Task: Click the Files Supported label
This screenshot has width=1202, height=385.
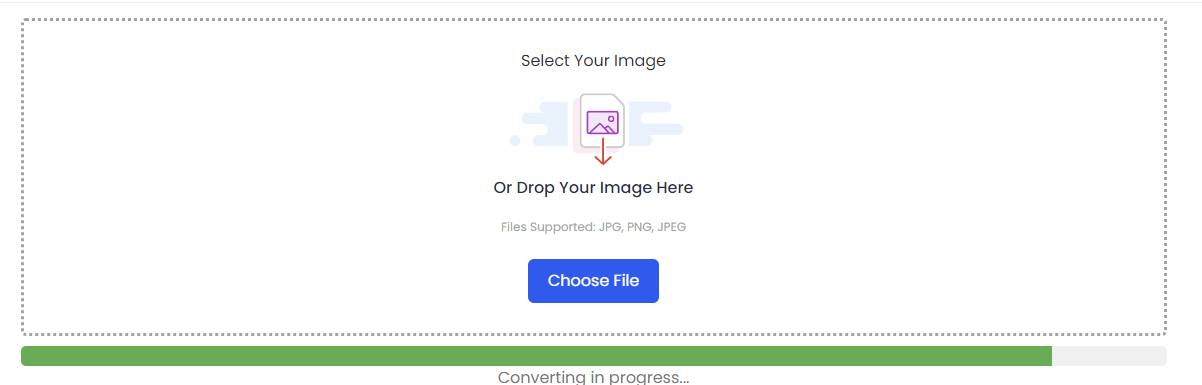Action: click(x=548, y=227)
